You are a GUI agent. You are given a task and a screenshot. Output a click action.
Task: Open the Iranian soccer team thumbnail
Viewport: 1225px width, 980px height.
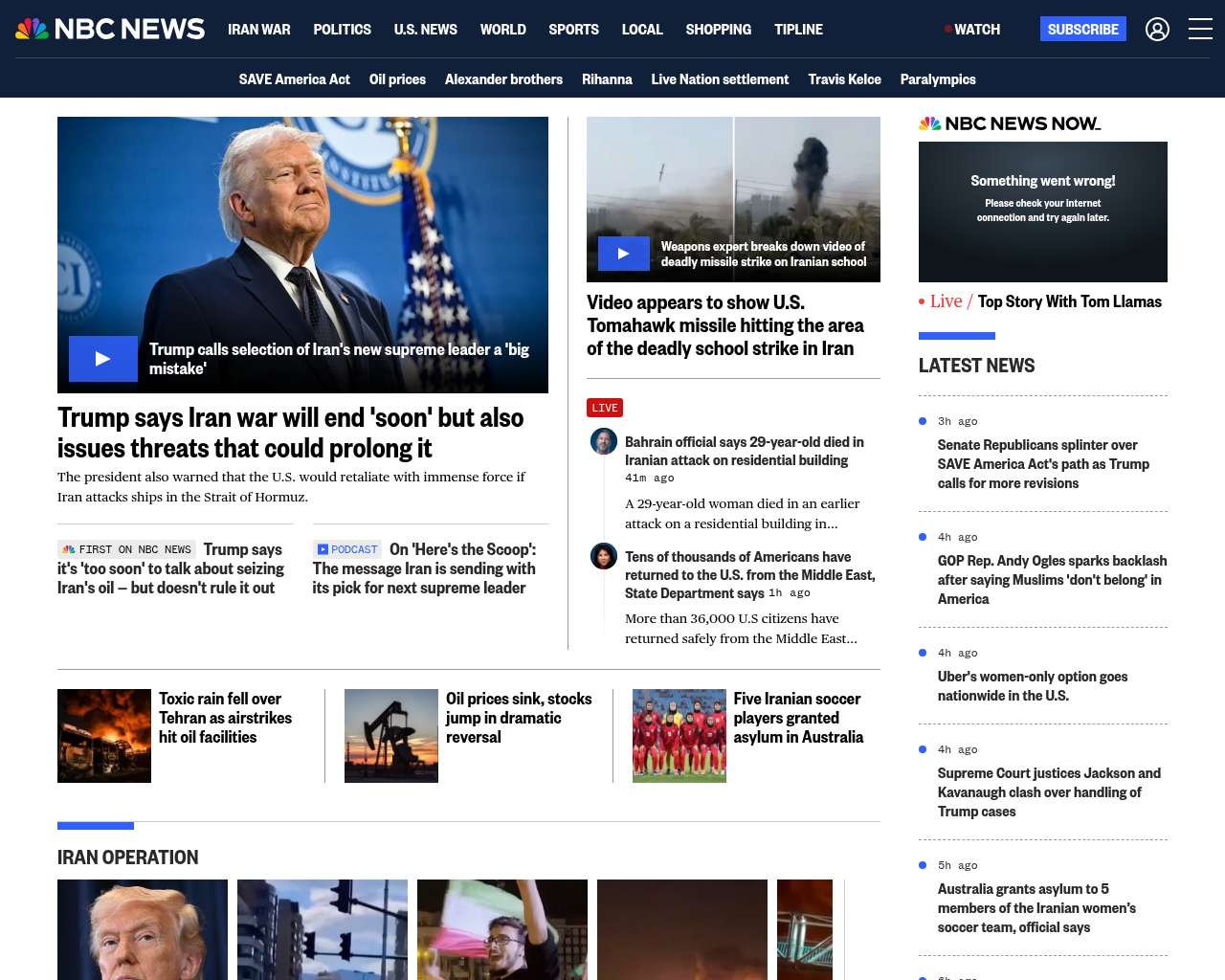679,736
